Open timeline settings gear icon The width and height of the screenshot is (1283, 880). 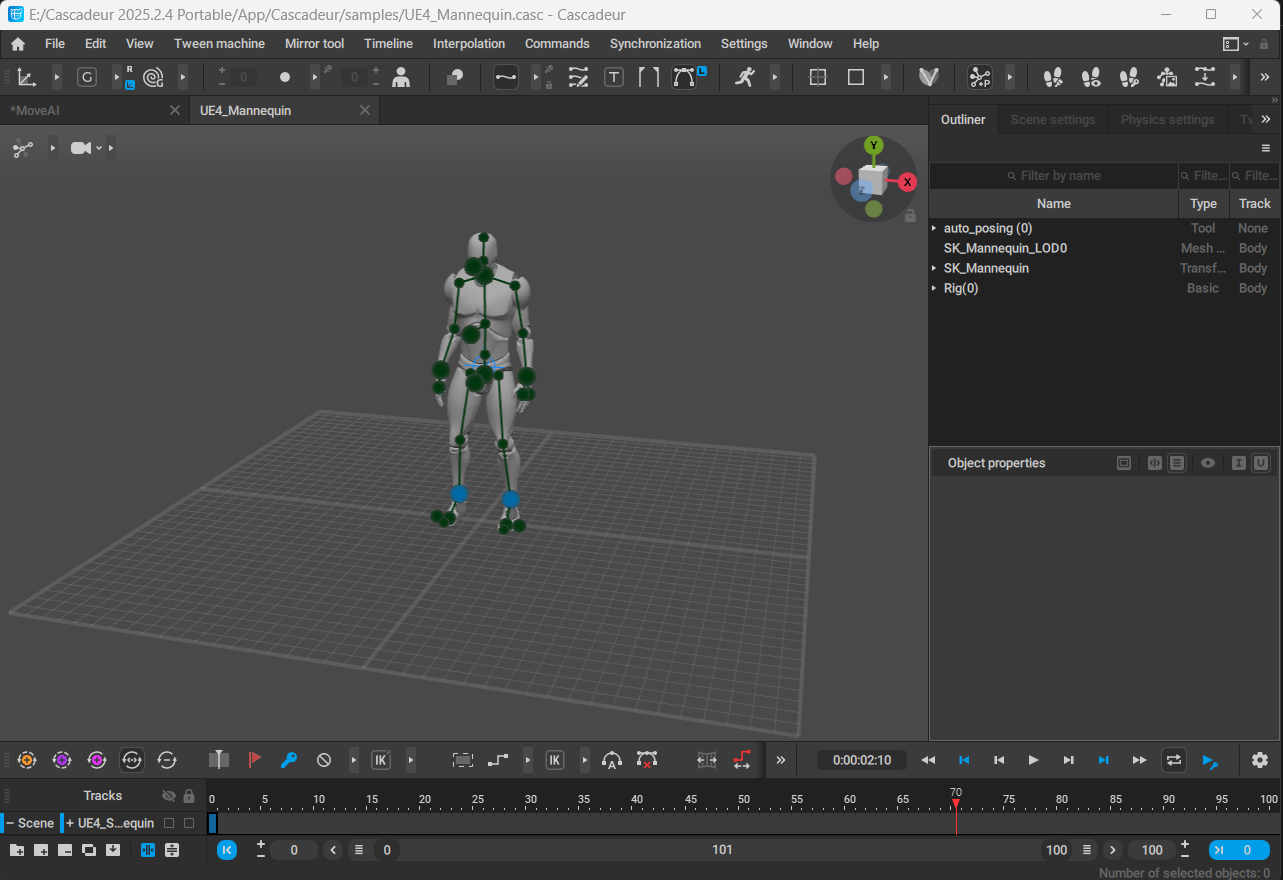tap(1260, 760)
